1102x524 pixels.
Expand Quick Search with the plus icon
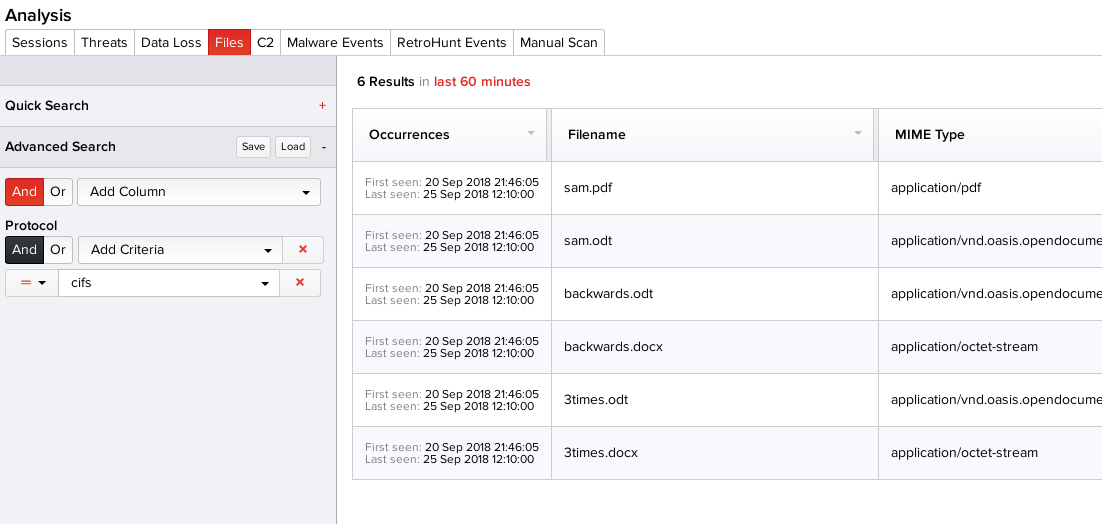(x=322, y=106)
